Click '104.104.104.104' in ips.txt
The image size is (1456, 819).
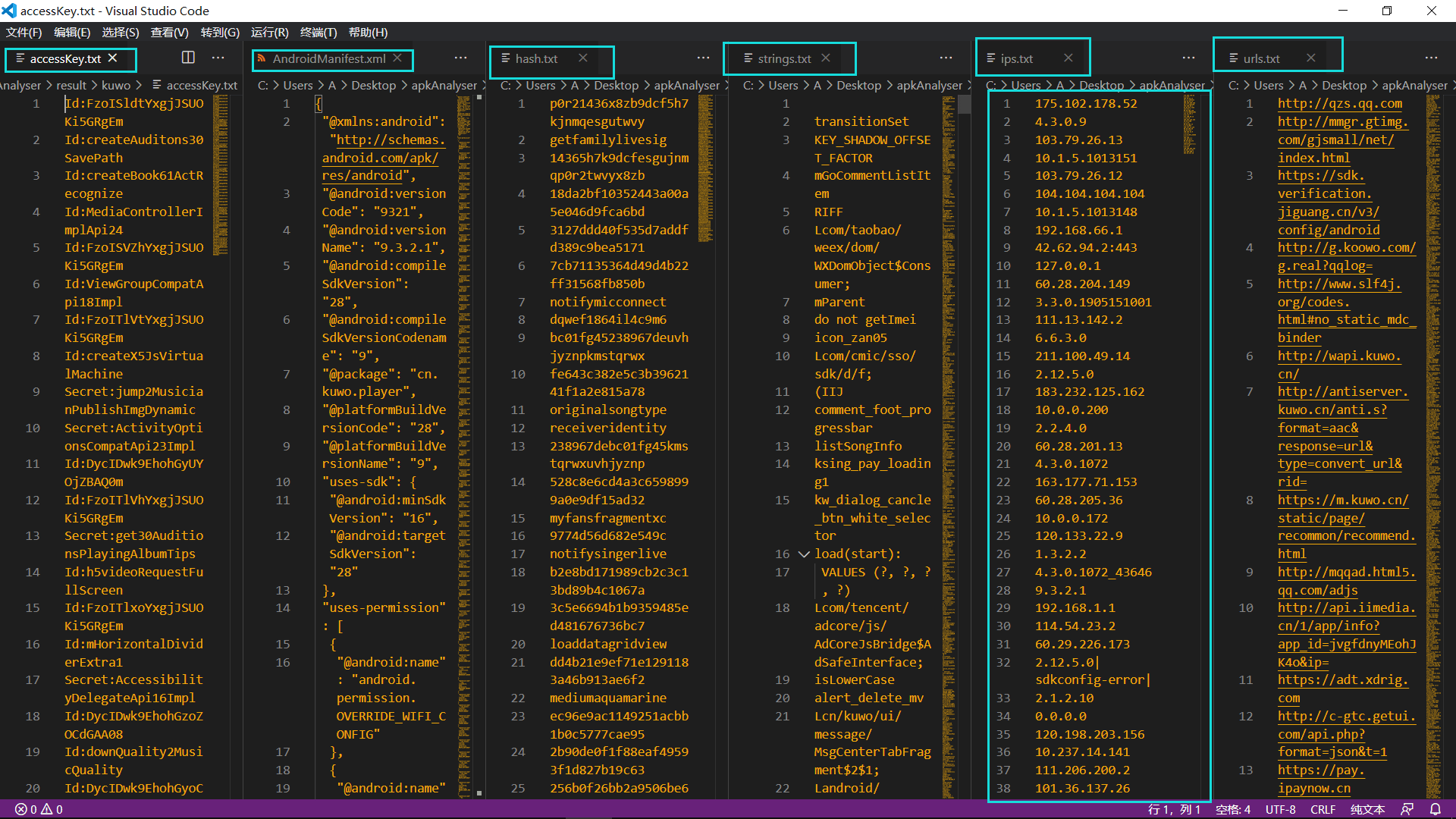[1090, 193]
